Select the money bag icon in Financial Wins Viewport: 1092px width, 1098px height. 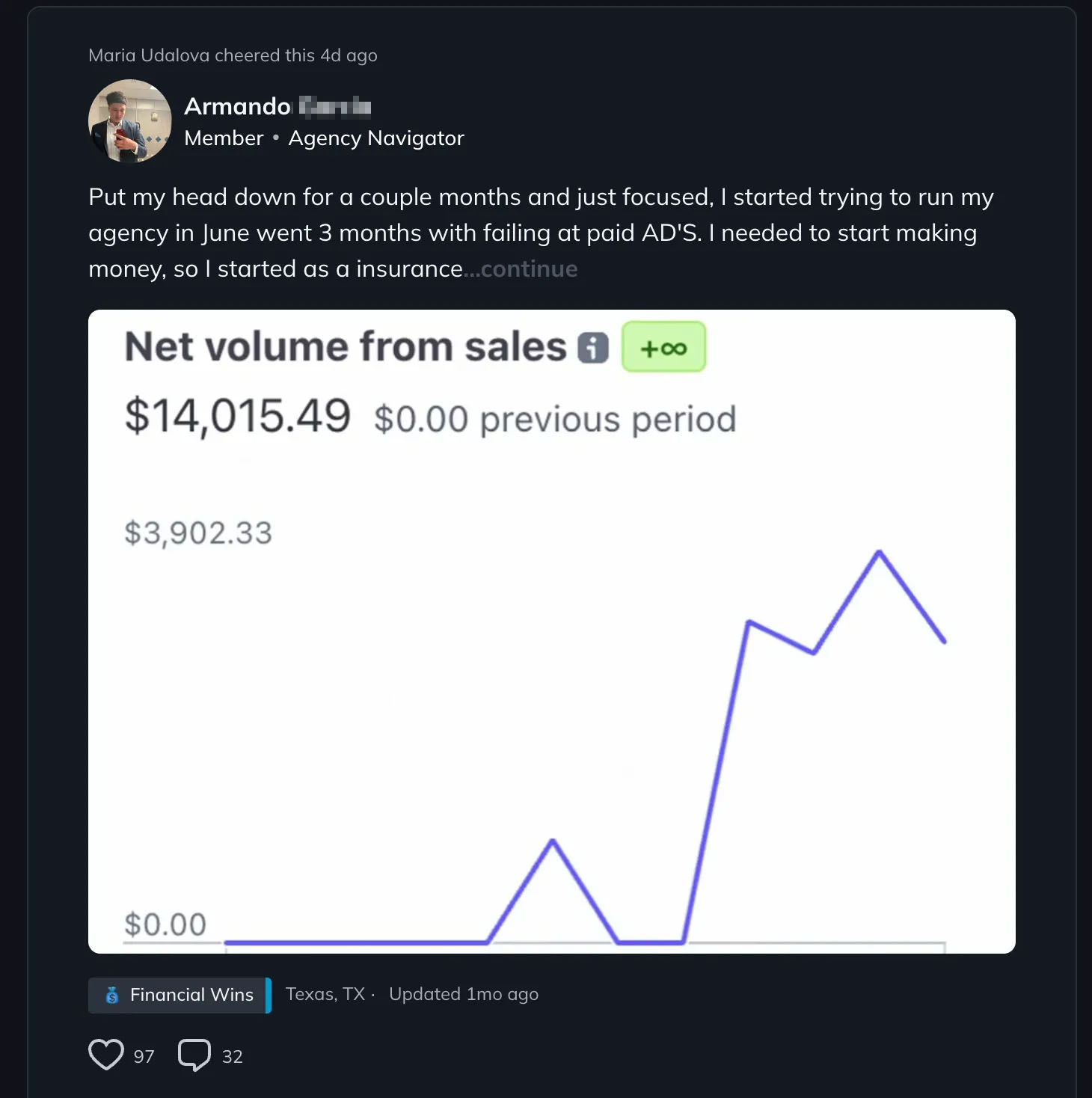(x=112, y=995)
